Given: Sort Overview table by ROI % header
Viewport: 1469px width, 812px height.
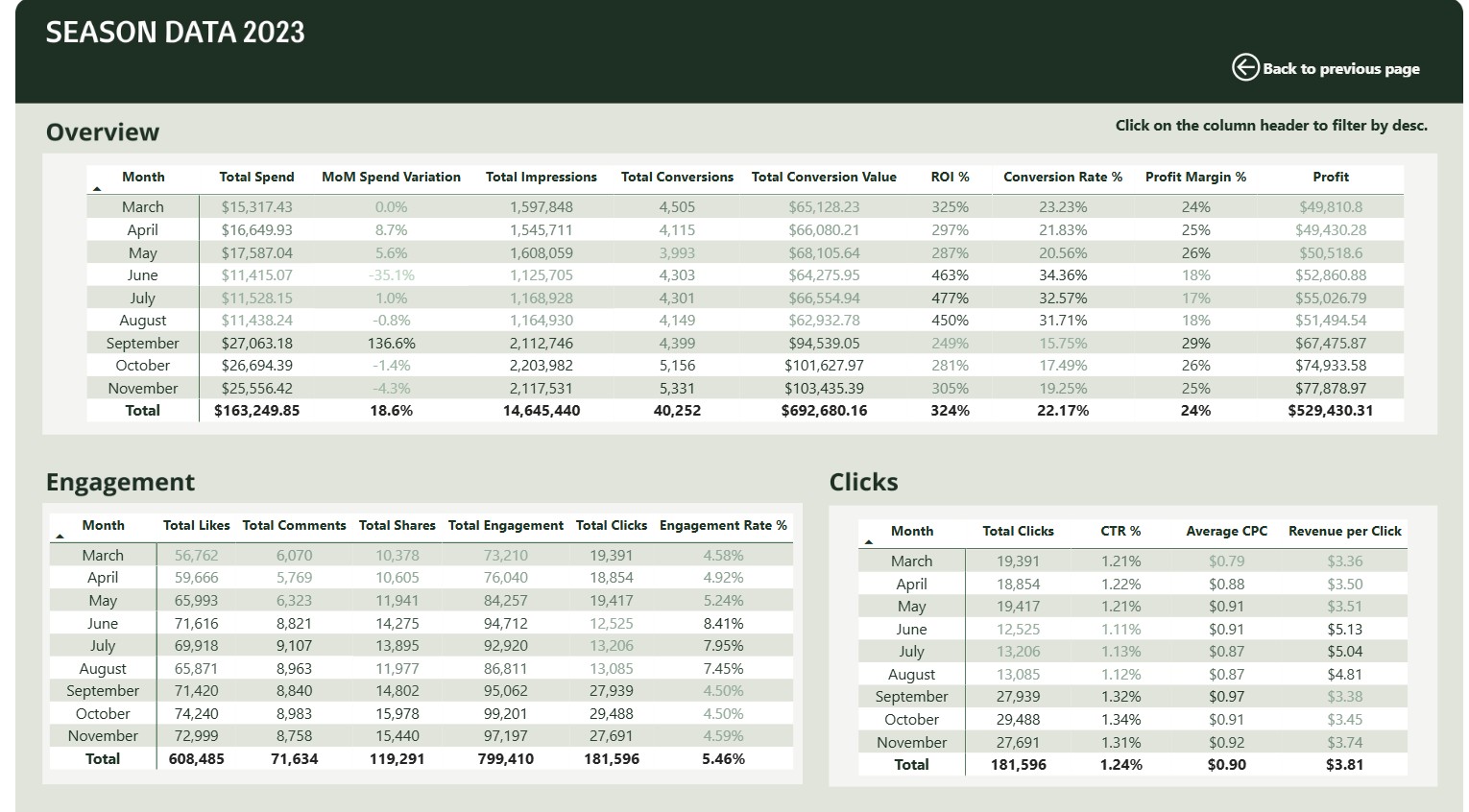Looking at the screenshot, I should pyautogui.click(x=950, y=177).
